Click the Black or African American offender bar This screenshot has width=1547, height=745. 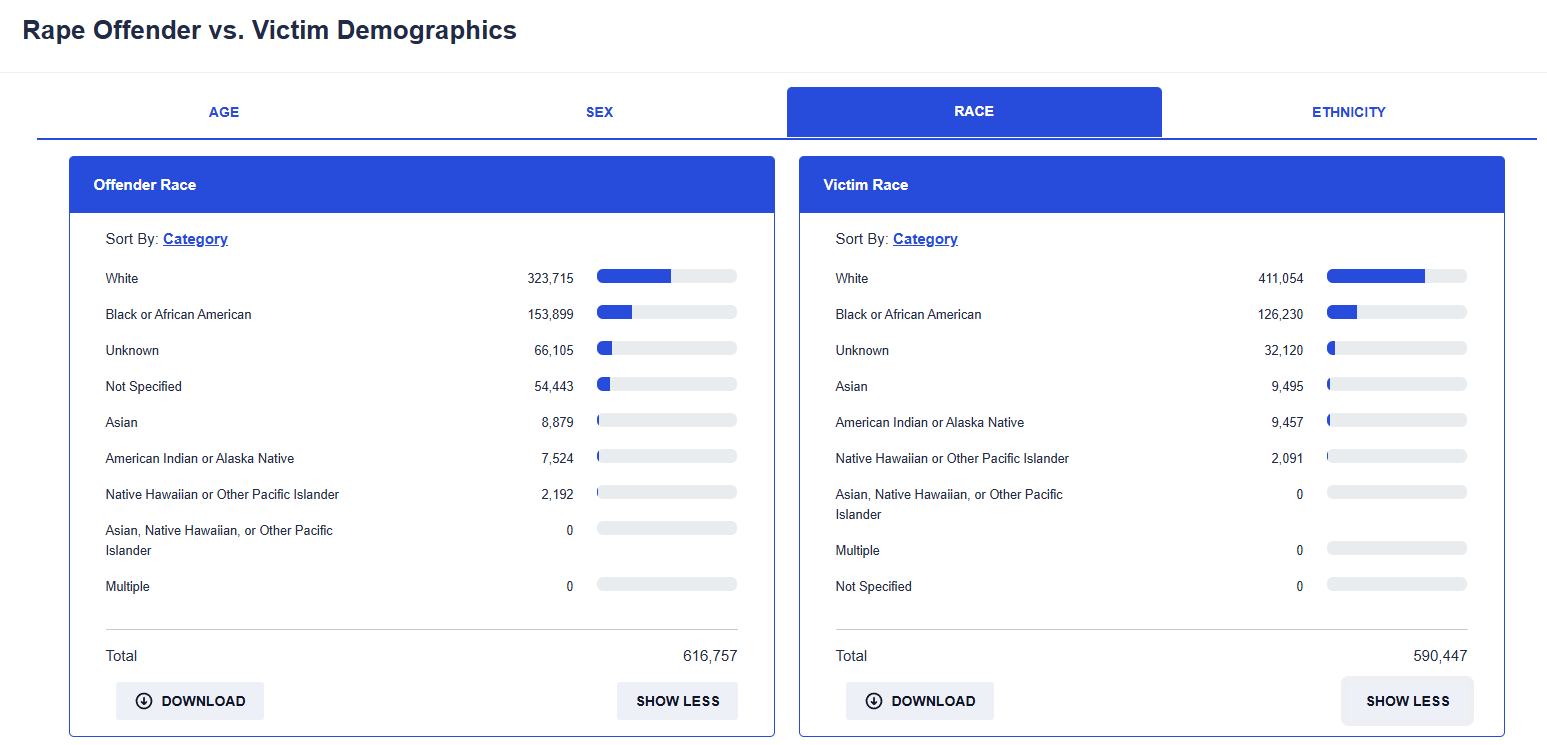tap(667, 312)
